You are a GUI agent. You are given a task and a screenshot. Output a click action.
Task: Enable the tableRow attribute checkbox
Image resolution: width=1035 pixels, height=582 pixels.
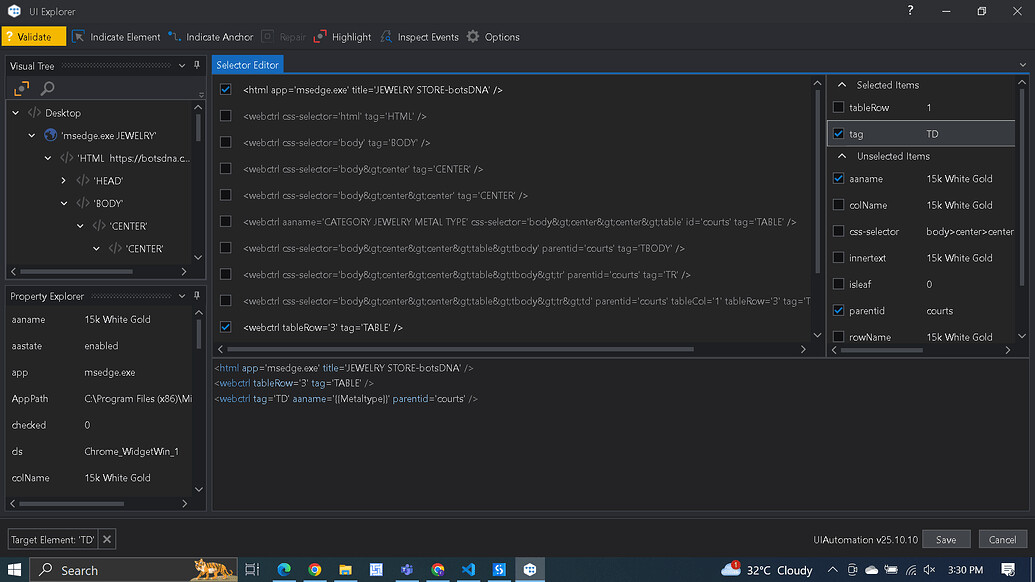tap(838, 107)
